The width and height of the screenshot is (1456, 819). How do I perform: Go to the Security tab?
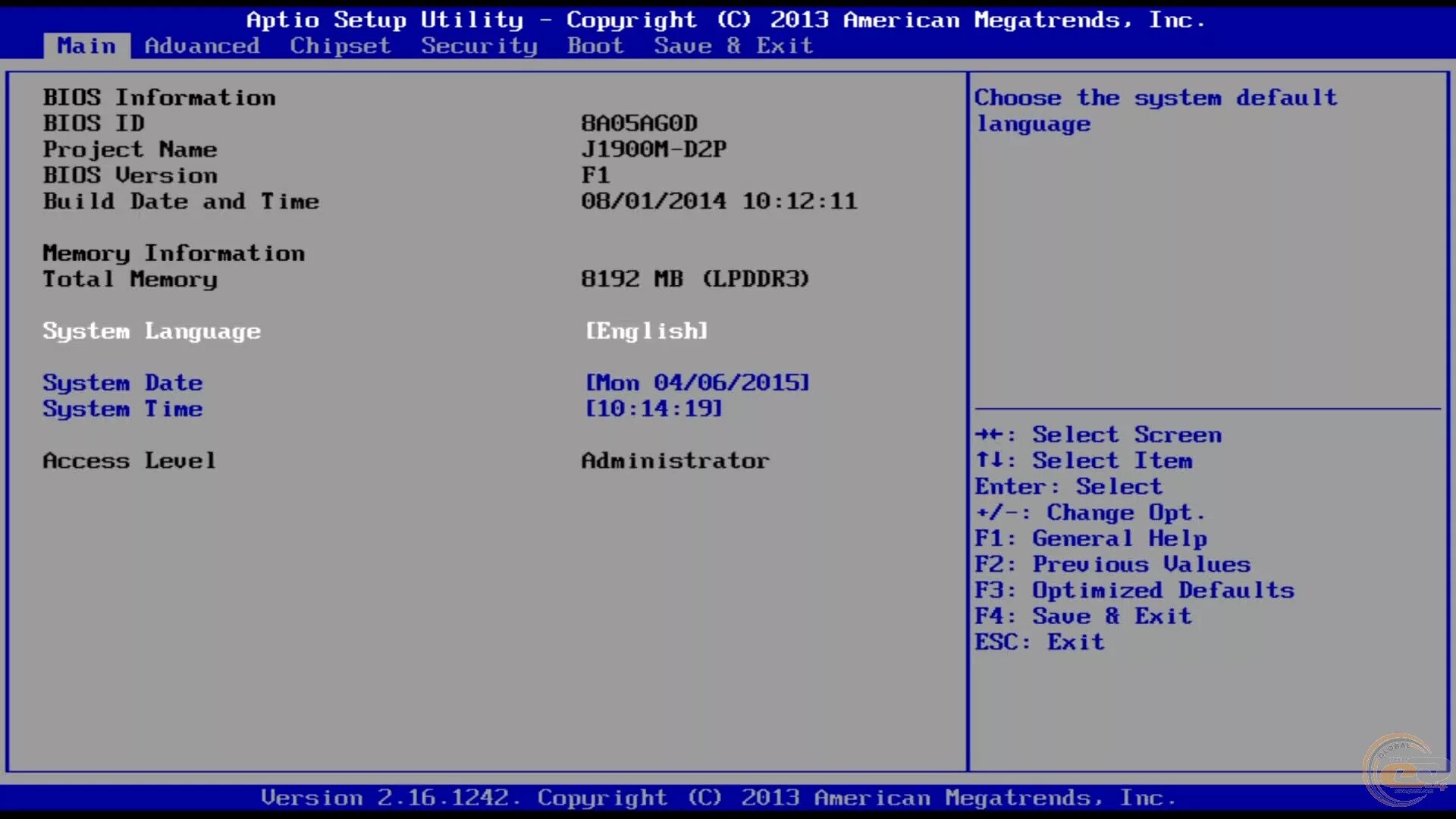(x=479, y=45)
